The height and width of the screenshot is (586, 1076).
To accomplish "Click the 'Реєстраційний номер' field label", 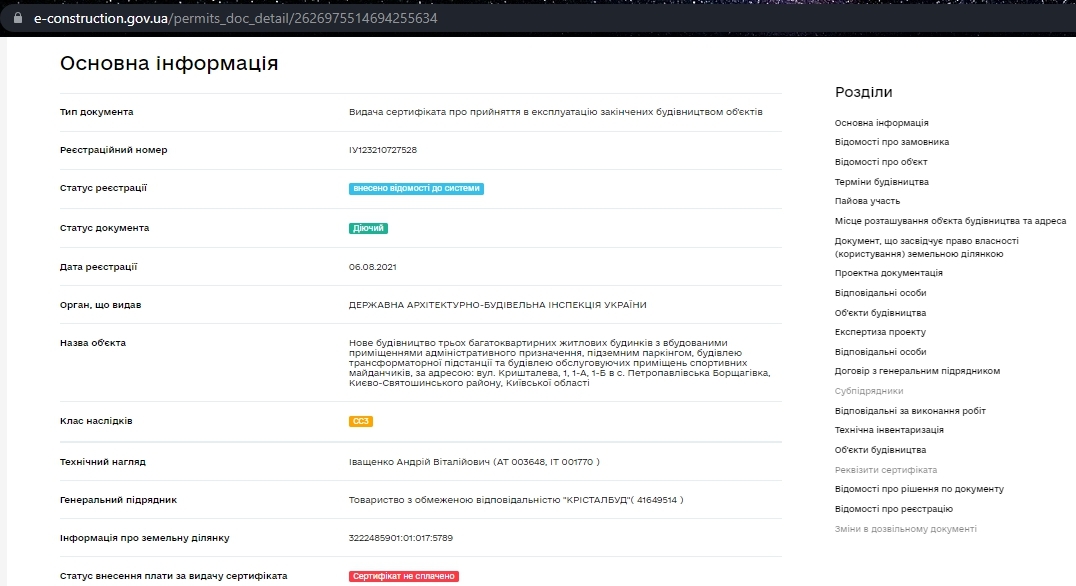I will click(113, 150).
